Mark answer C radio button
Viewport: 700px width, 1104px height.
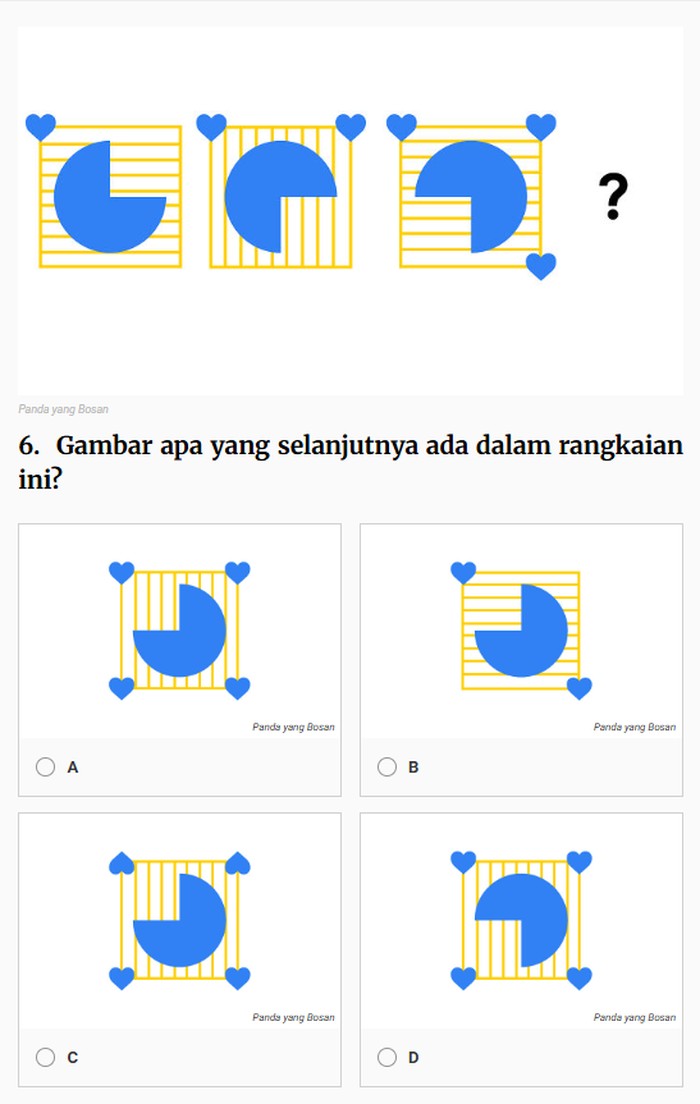click(x=45, y=1057)
